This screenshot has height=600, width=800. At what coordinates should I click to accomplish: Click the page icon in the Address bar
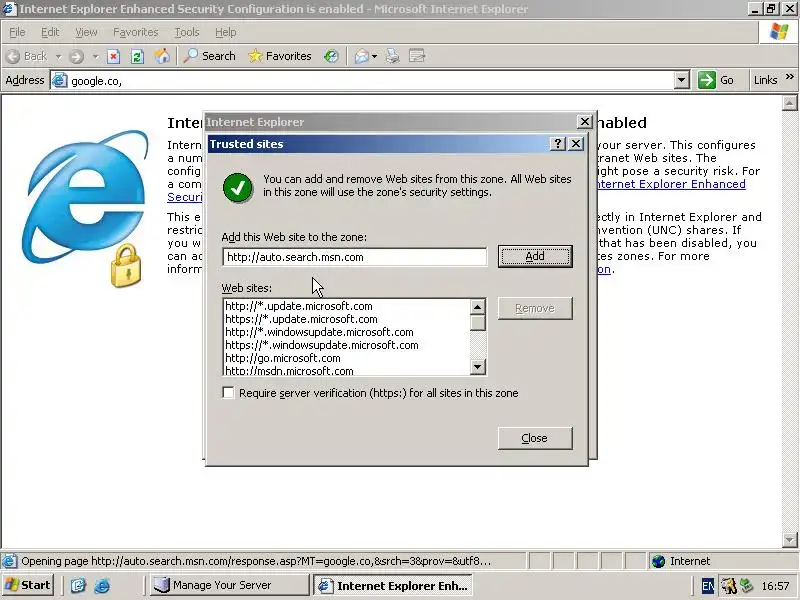point(60,80)
